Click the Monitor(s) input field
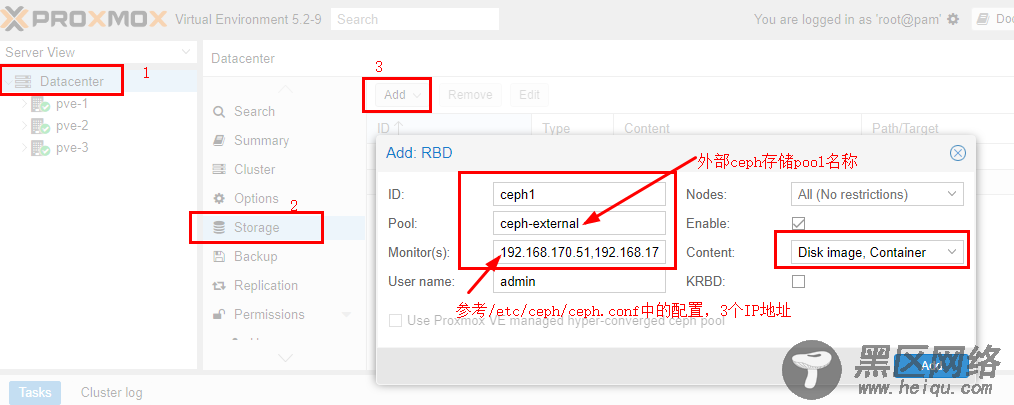 pos(579,252)
